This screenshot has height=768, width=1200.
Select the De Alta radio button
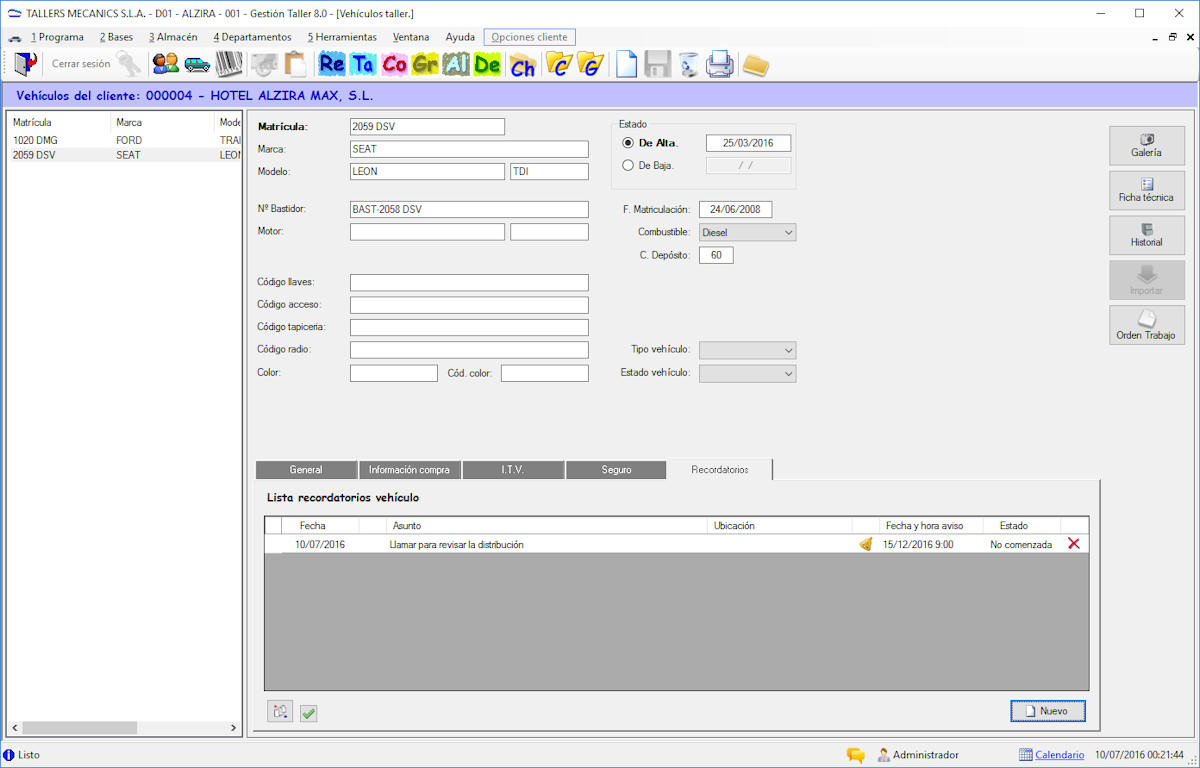tap(628, 143)
